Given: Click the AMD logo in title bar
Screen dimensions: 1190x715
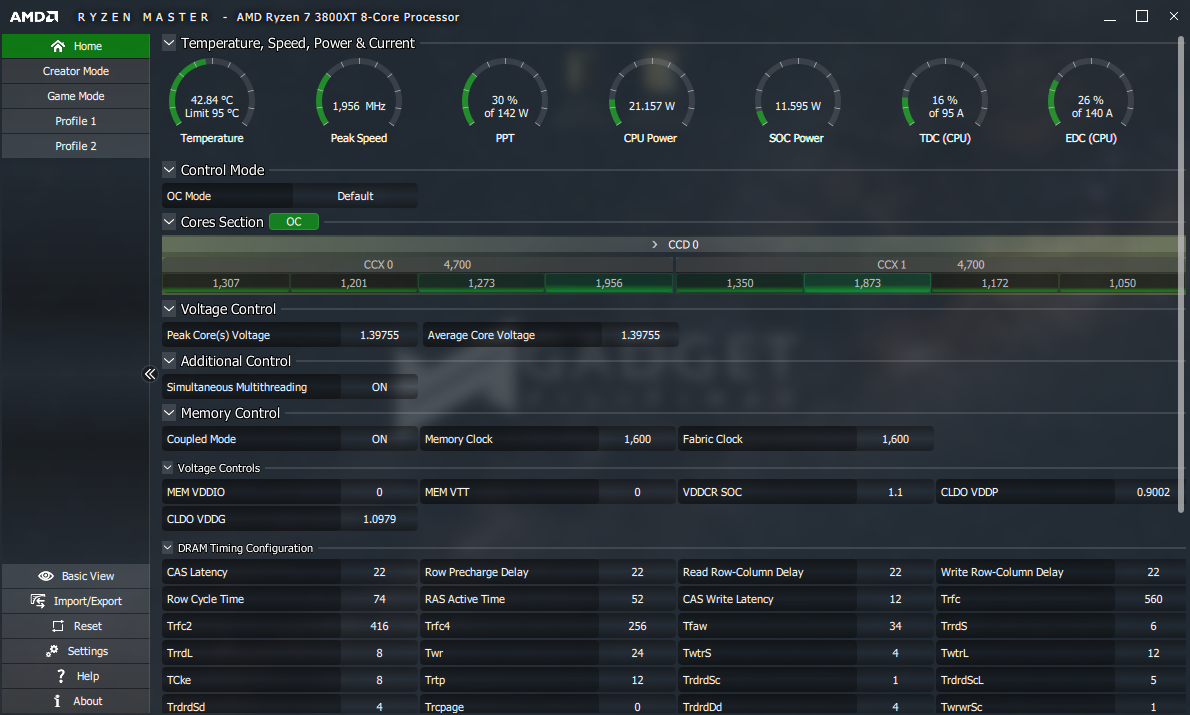Looking at the screenshot, I should (x=34, y=17).
